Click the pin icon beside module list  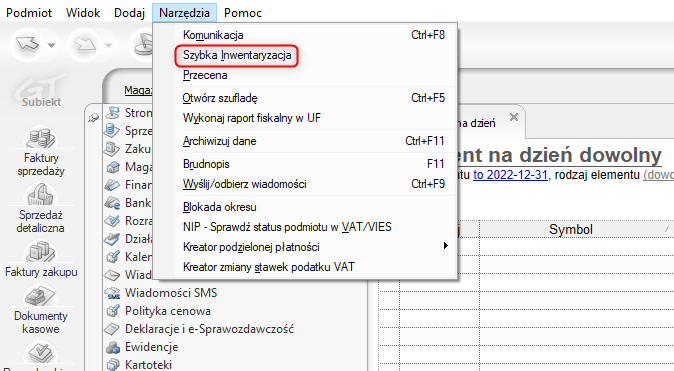pyautogui.click(x=93, y=117)
